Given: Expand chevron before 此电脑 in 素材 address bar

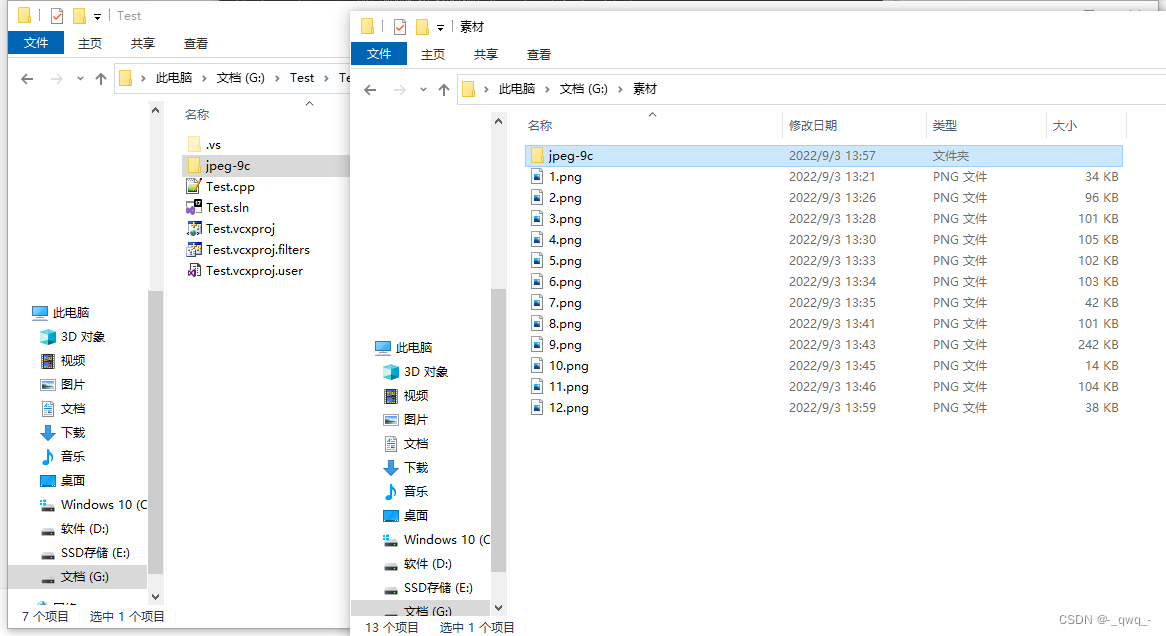Looking at the screenshot, I should pyautogui.click(x=486, y=89).
